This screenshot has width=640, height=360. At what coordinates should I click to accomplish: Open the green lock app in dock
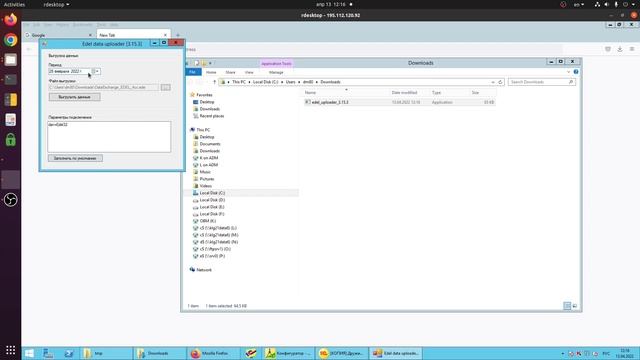pos(11,140)
